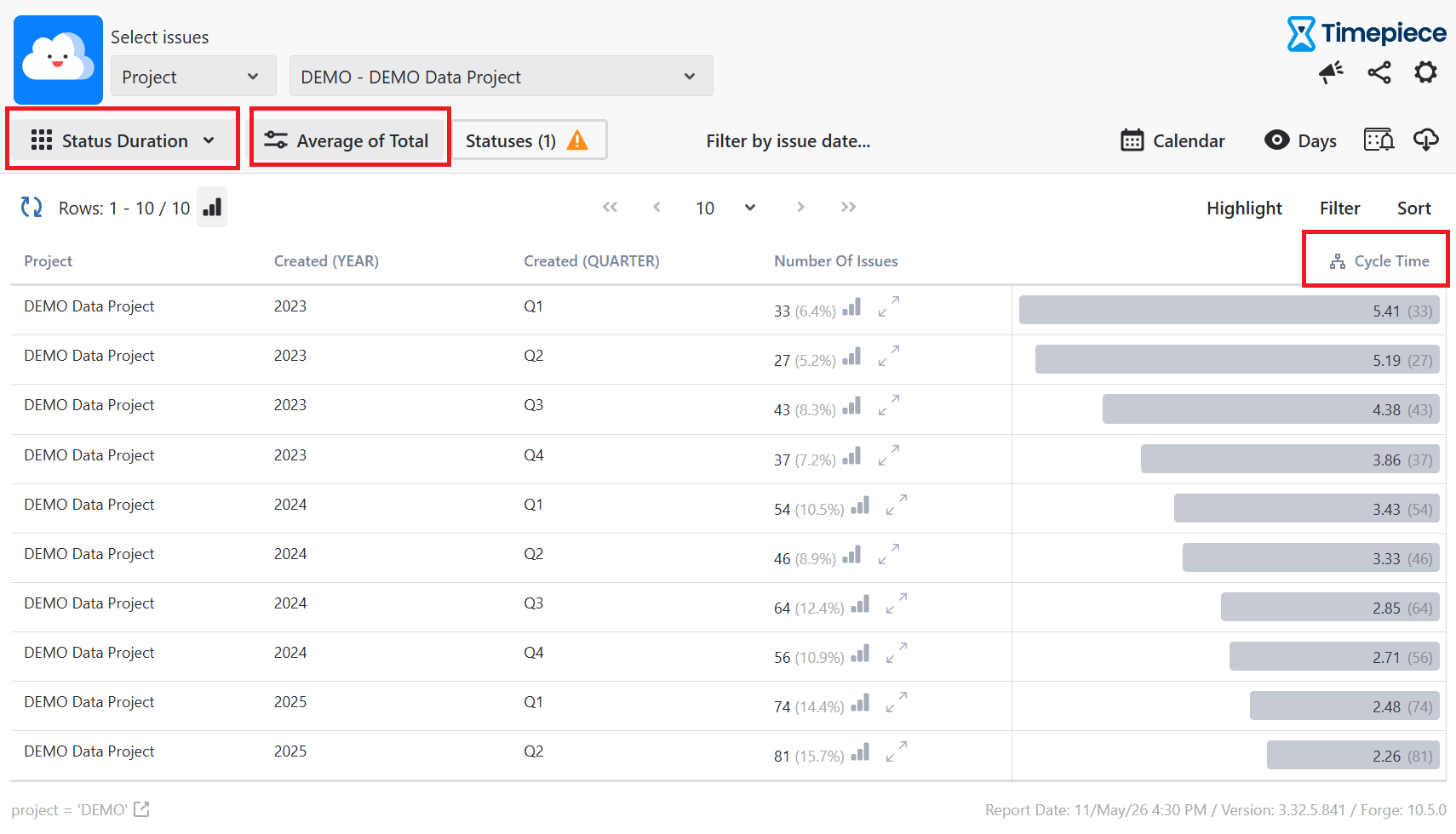Open the announcements megaphone icon
1456x834 pixels.
pyautogui.click(x=1331, y=72)
